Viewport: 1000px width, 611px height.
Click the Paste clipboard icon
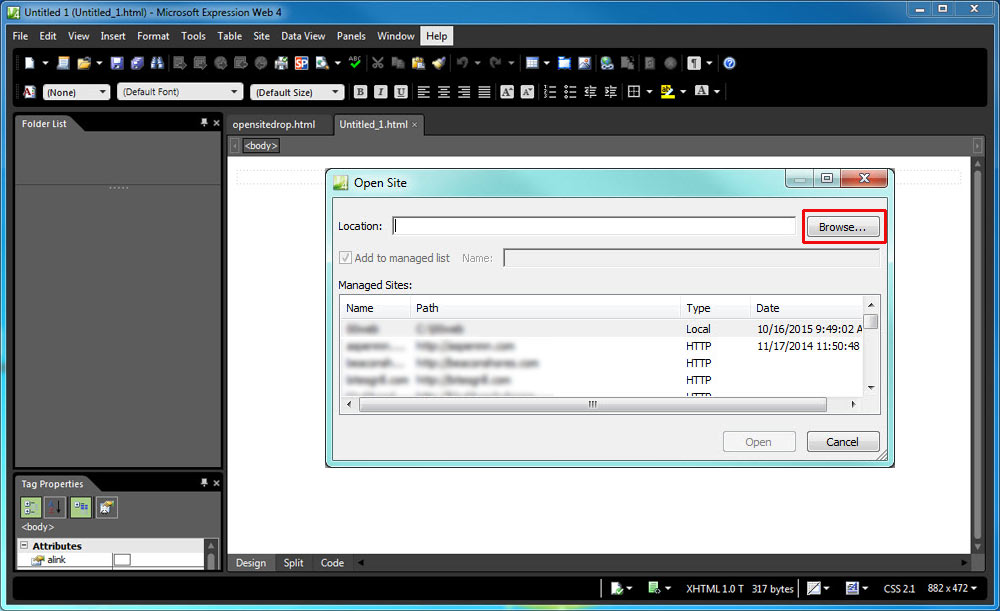[x=418, y=63]
